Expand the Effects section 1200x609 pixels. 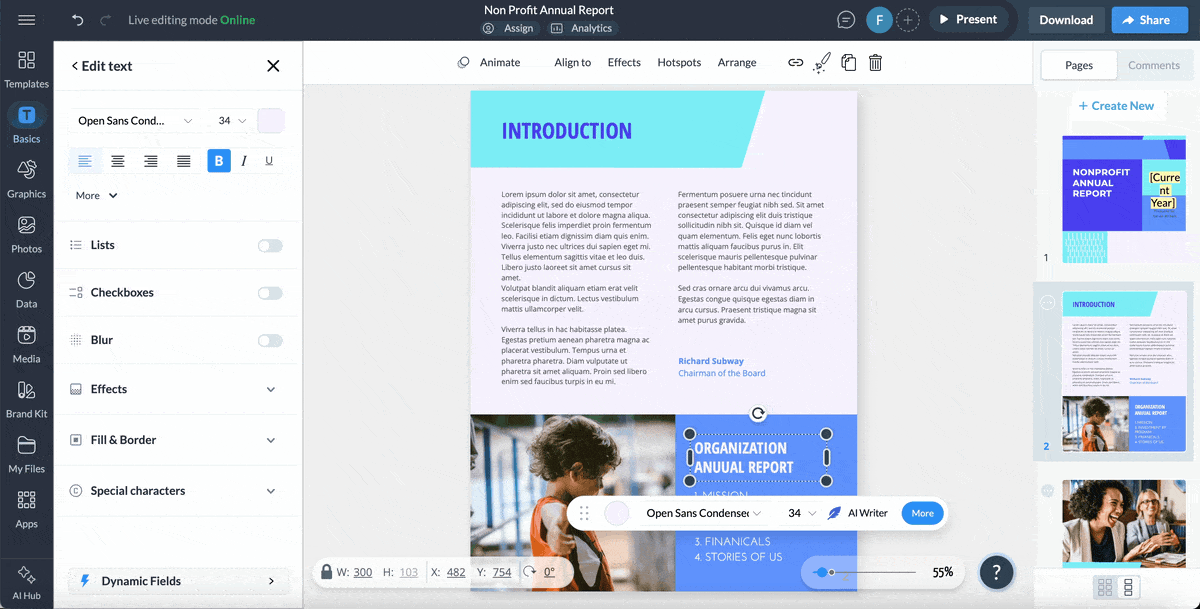(177, 389)
